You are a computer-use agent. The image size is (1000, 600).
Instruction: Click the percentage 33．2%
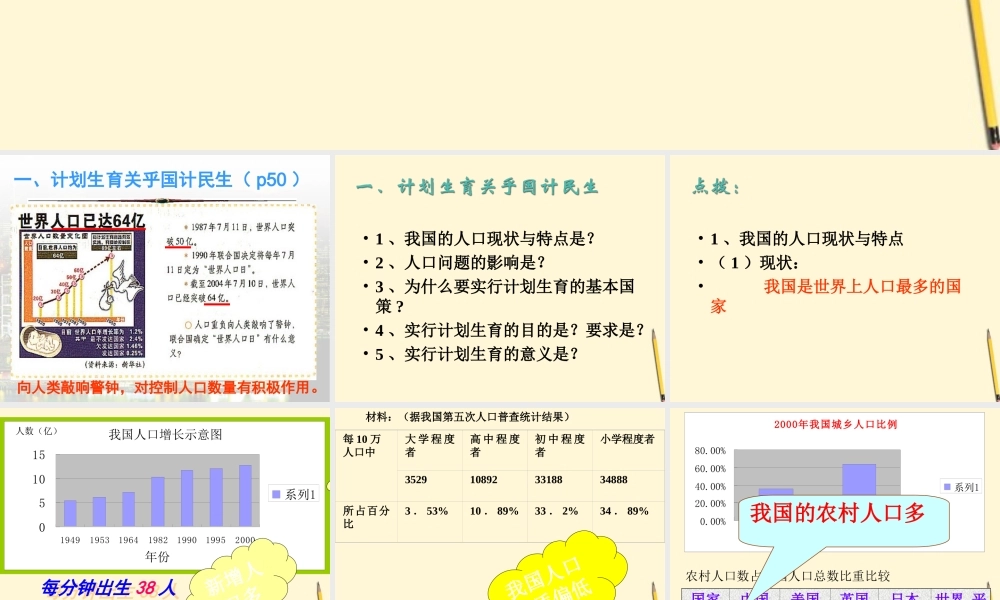pos(557,511)
